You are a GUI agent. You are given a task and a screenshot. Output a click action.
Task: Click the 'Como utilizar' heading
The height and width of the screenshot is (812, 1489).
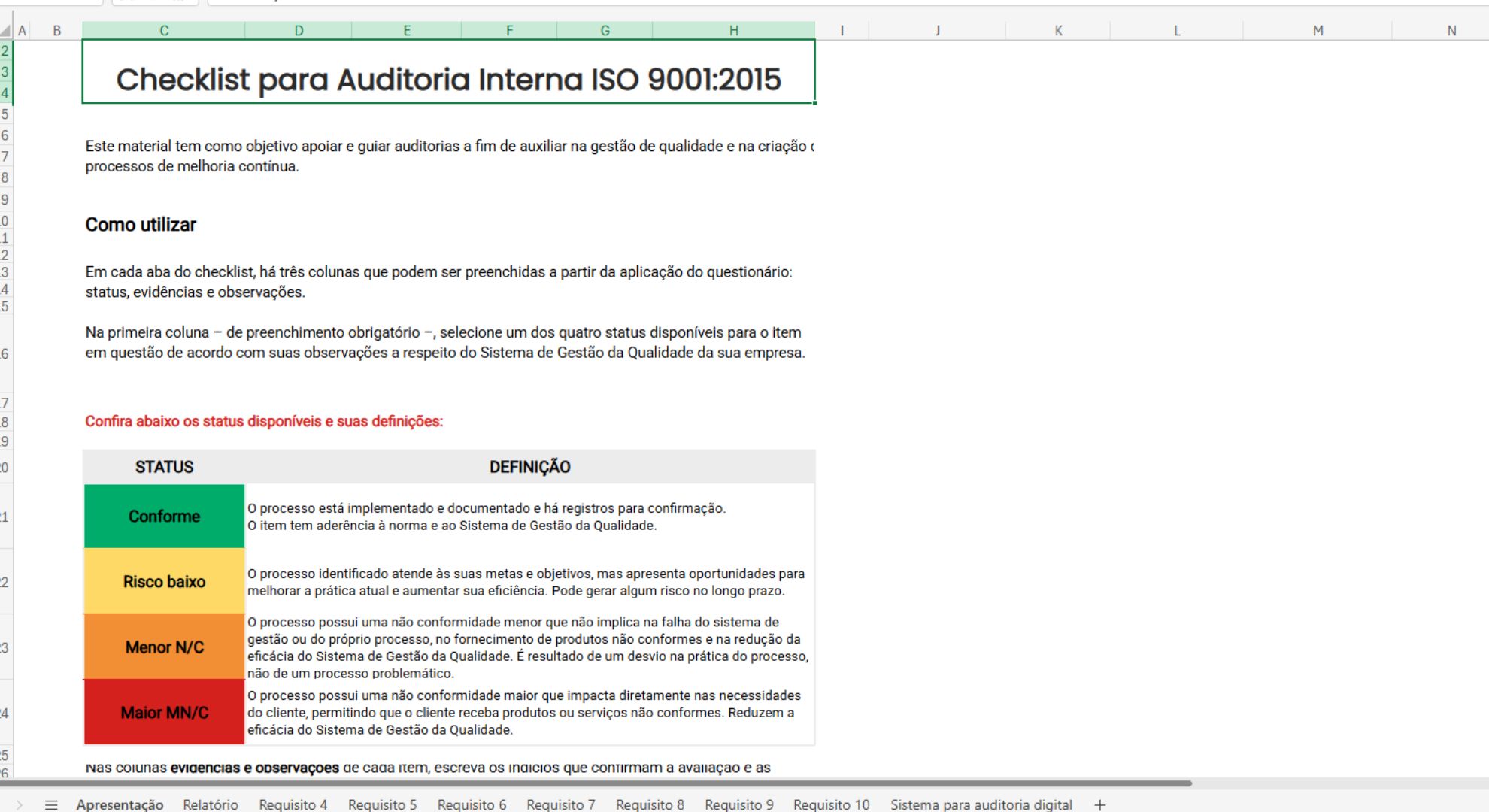pos(141,224)
